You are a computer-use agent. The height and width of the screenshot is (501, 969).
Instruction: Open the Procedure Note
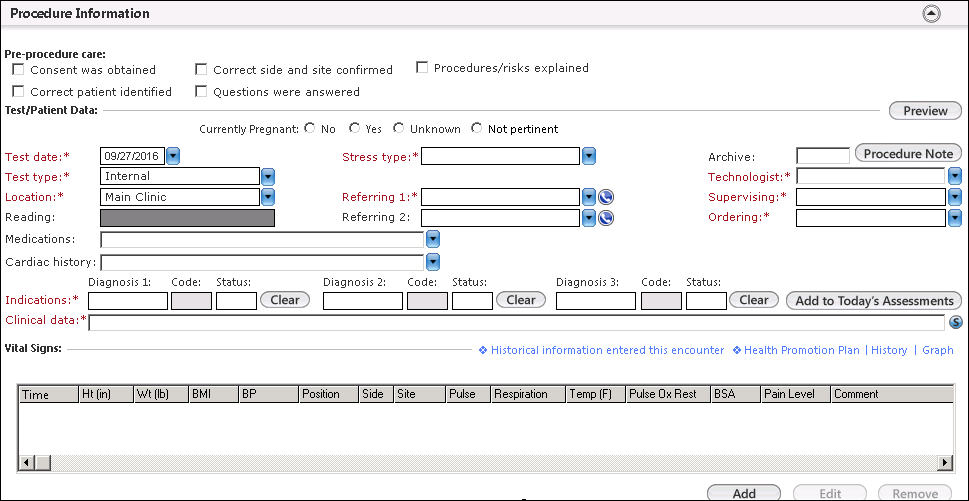tap(908, 154)
